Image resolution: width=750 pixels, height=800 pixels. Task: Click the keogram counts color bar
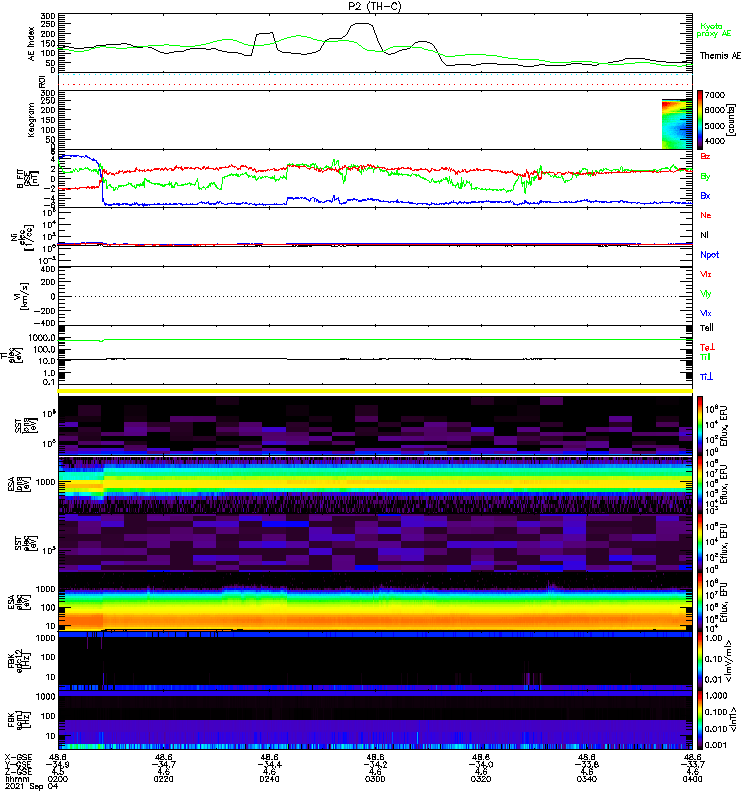point(700,120)
